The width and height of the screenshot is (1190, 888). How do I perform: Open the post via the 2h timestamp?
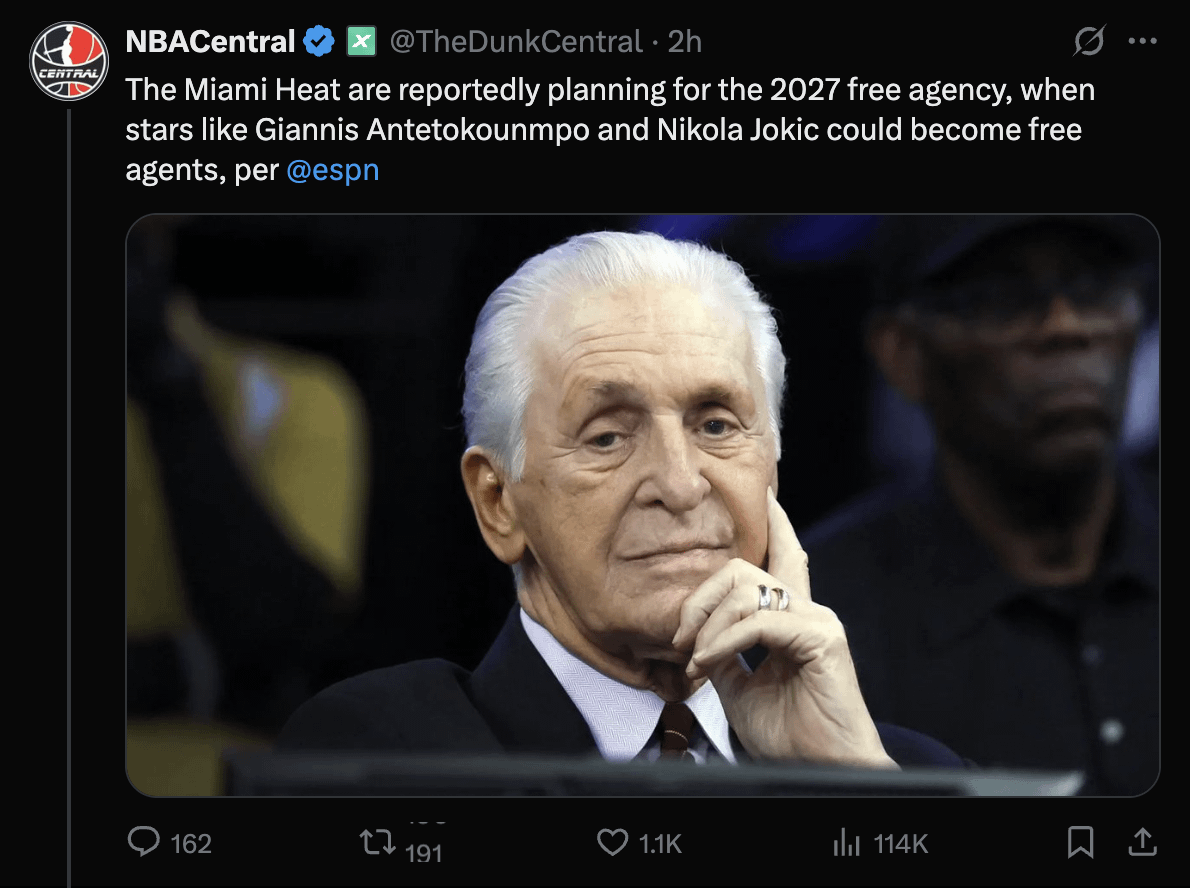point(685,42)
